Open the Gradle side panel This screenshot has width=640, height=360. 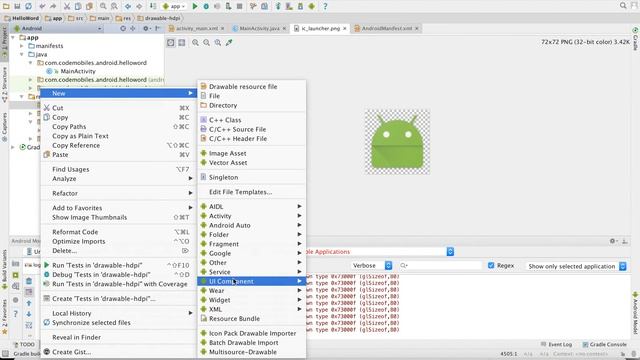636,40
